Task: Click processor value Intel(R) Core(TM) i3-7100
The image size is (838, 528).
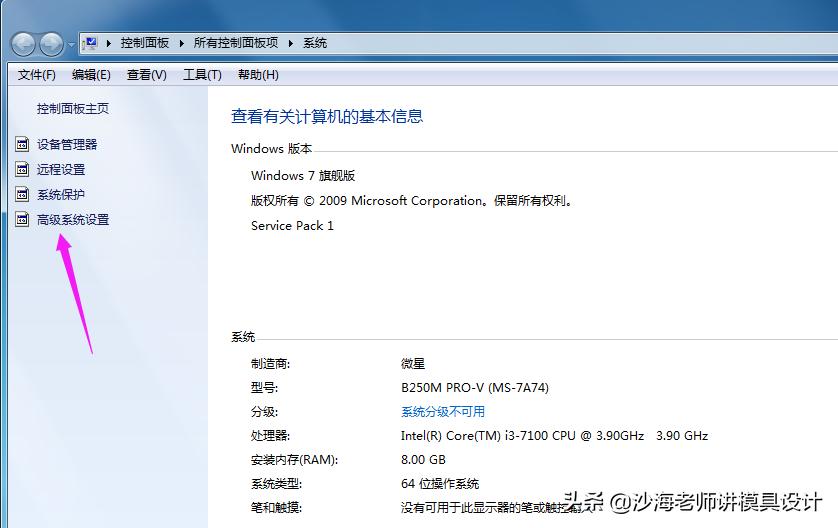Action: (x=554, y=436)
